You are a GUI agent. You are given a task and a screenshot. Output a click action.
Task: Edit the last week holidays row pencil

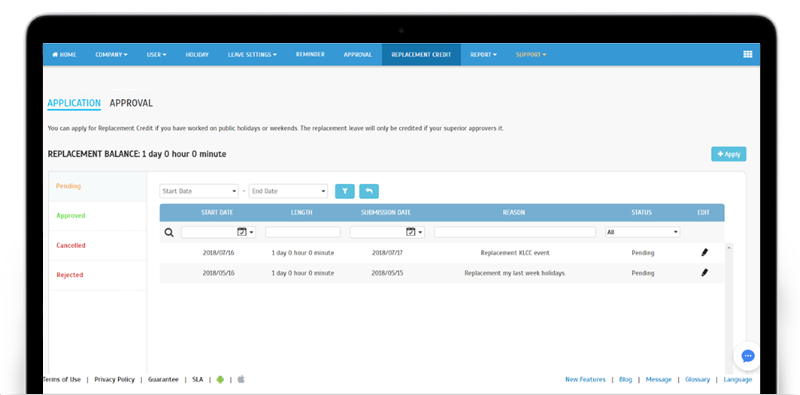click(705, 273)
